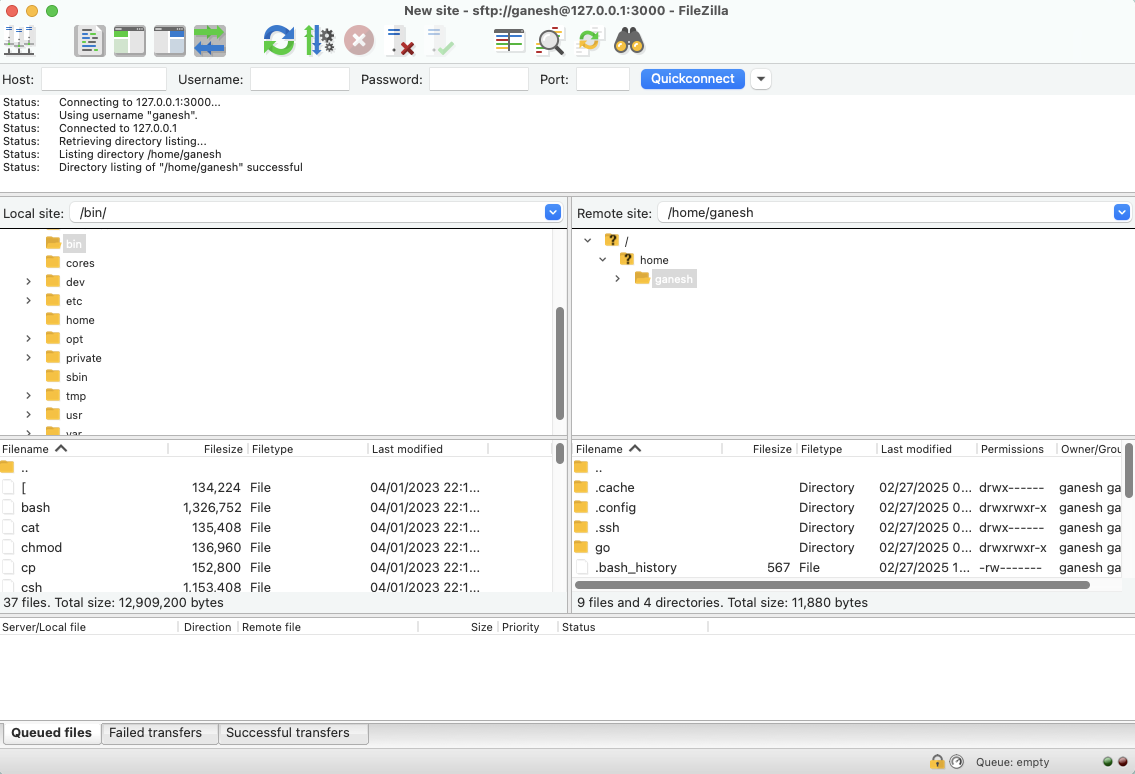This screenshot has width=1135, height=774.
Task: Select the .cache directory in remote list
Action: pos(848,487)
